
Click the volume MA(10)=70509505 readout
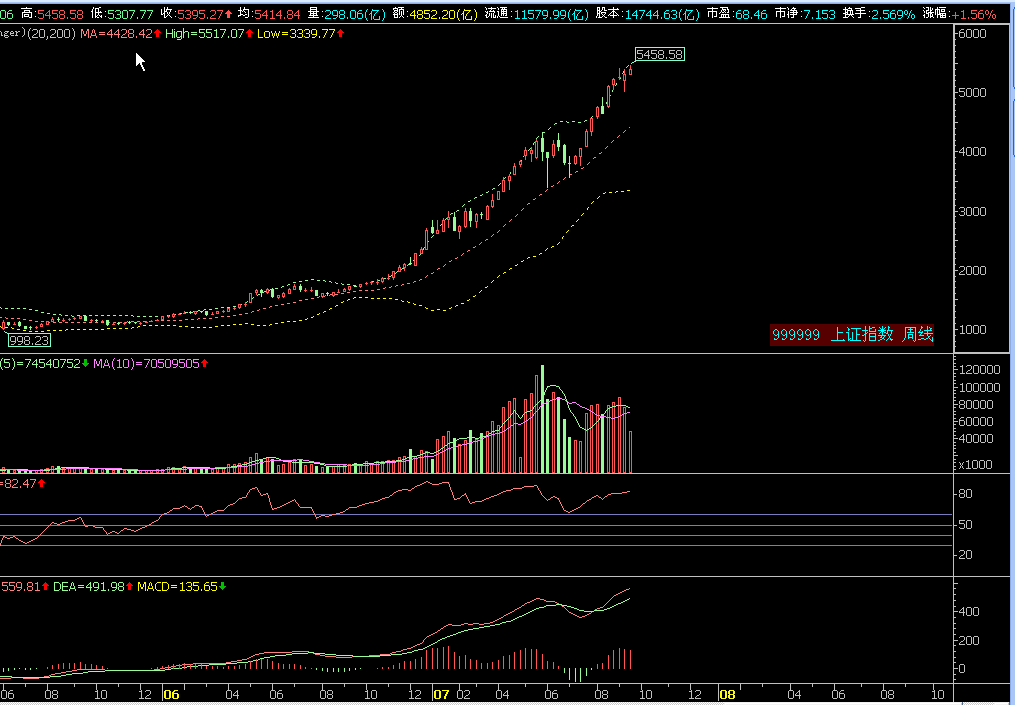click(x=151, y=364)
